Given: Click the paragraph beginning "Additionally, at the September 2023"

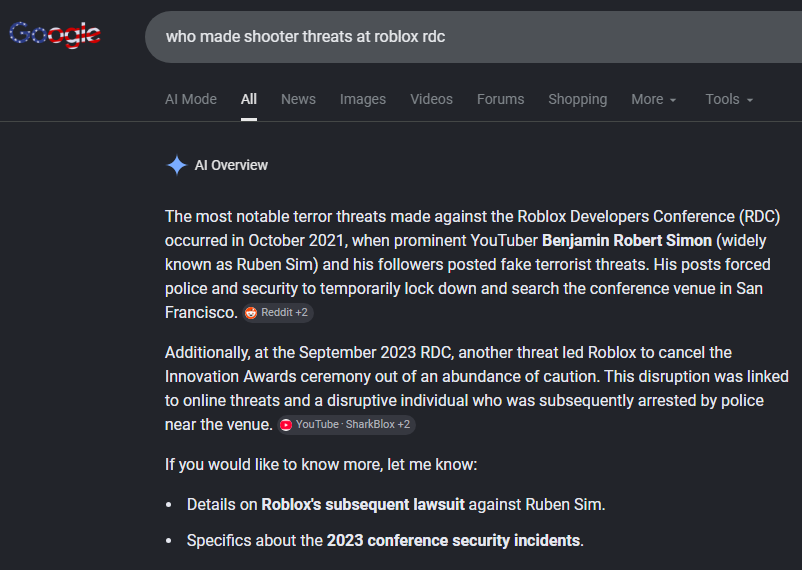Looking at the screenshot, I should [x=477, y=389].
